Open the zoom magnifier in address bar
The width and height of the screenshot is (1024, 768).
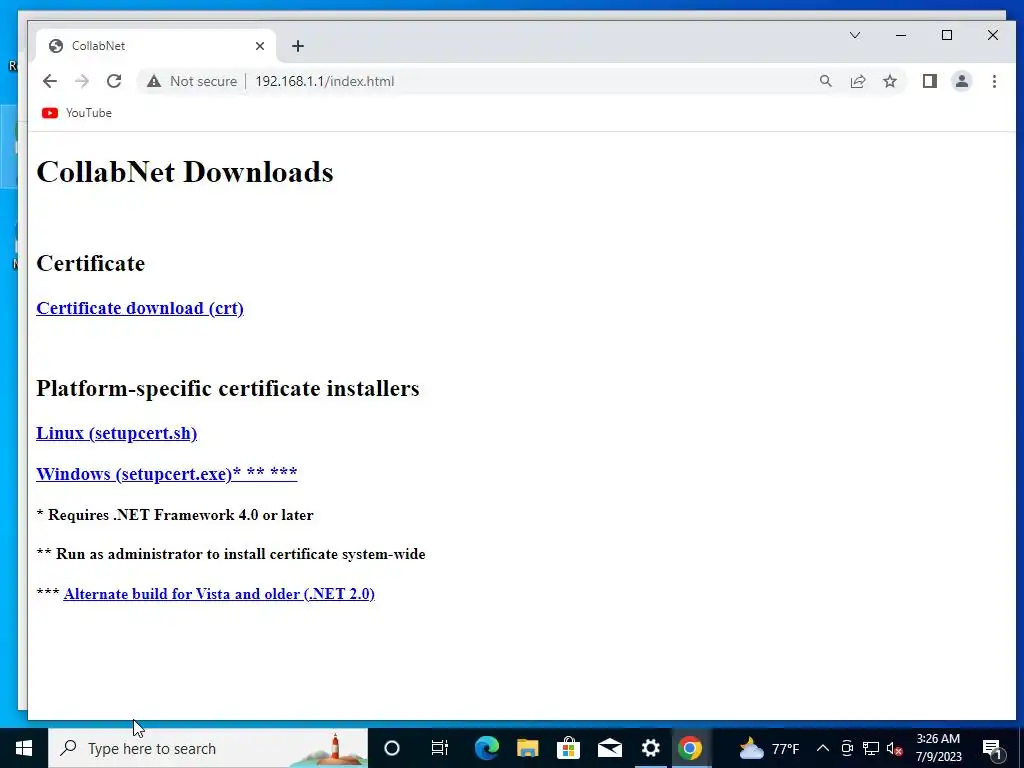825,81
